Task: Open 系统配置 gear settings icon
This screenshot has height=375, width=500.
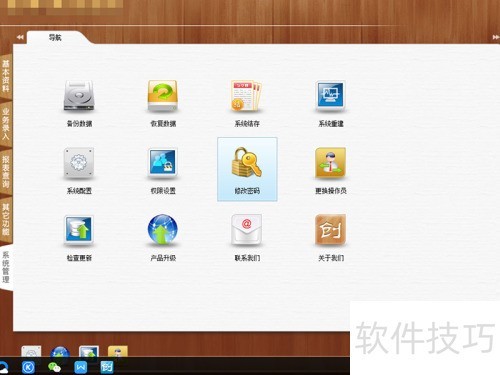Action: point(79,163)
